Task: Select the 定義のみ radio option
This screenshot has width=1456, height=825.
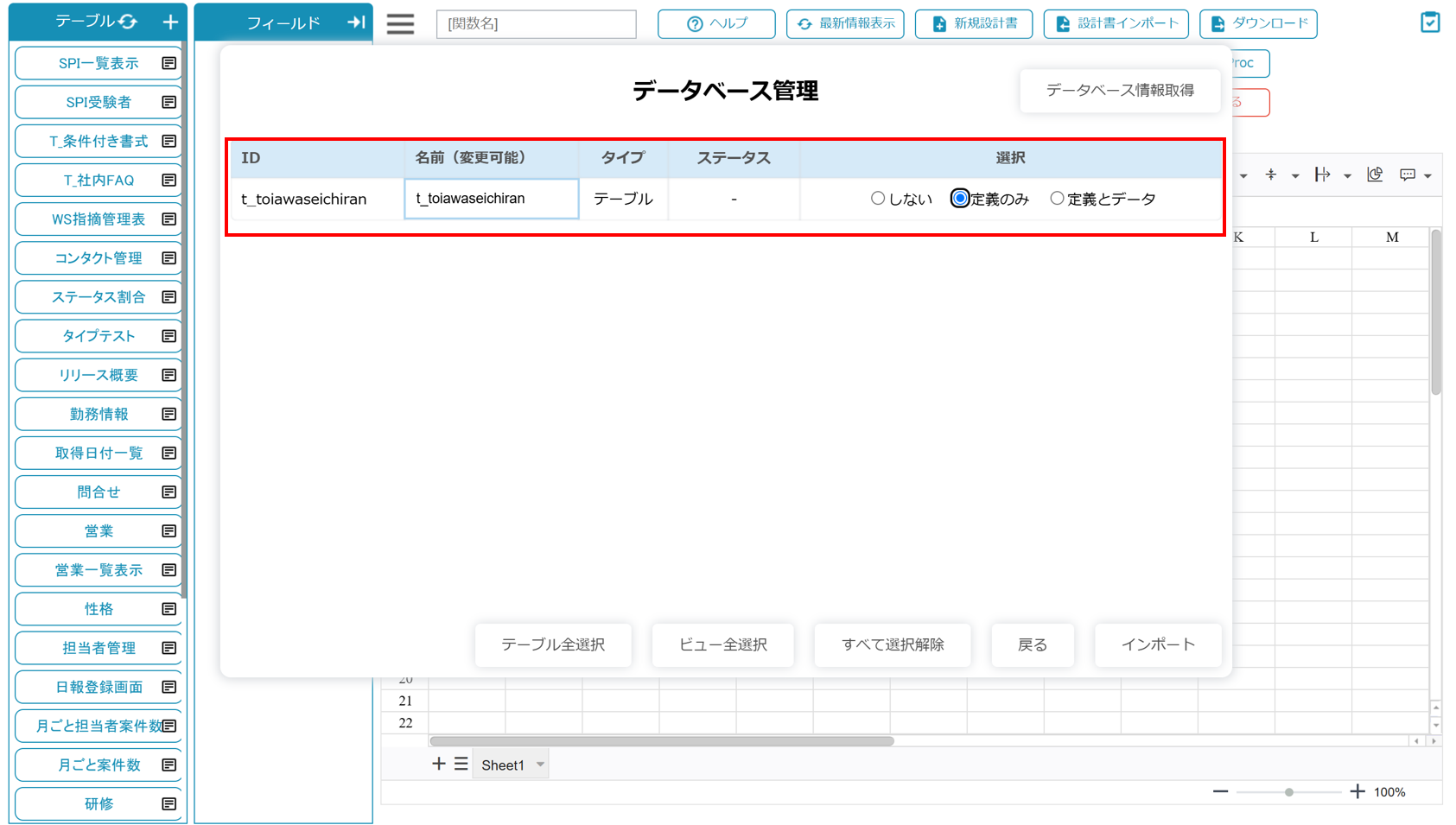Action: click(960, 198)
